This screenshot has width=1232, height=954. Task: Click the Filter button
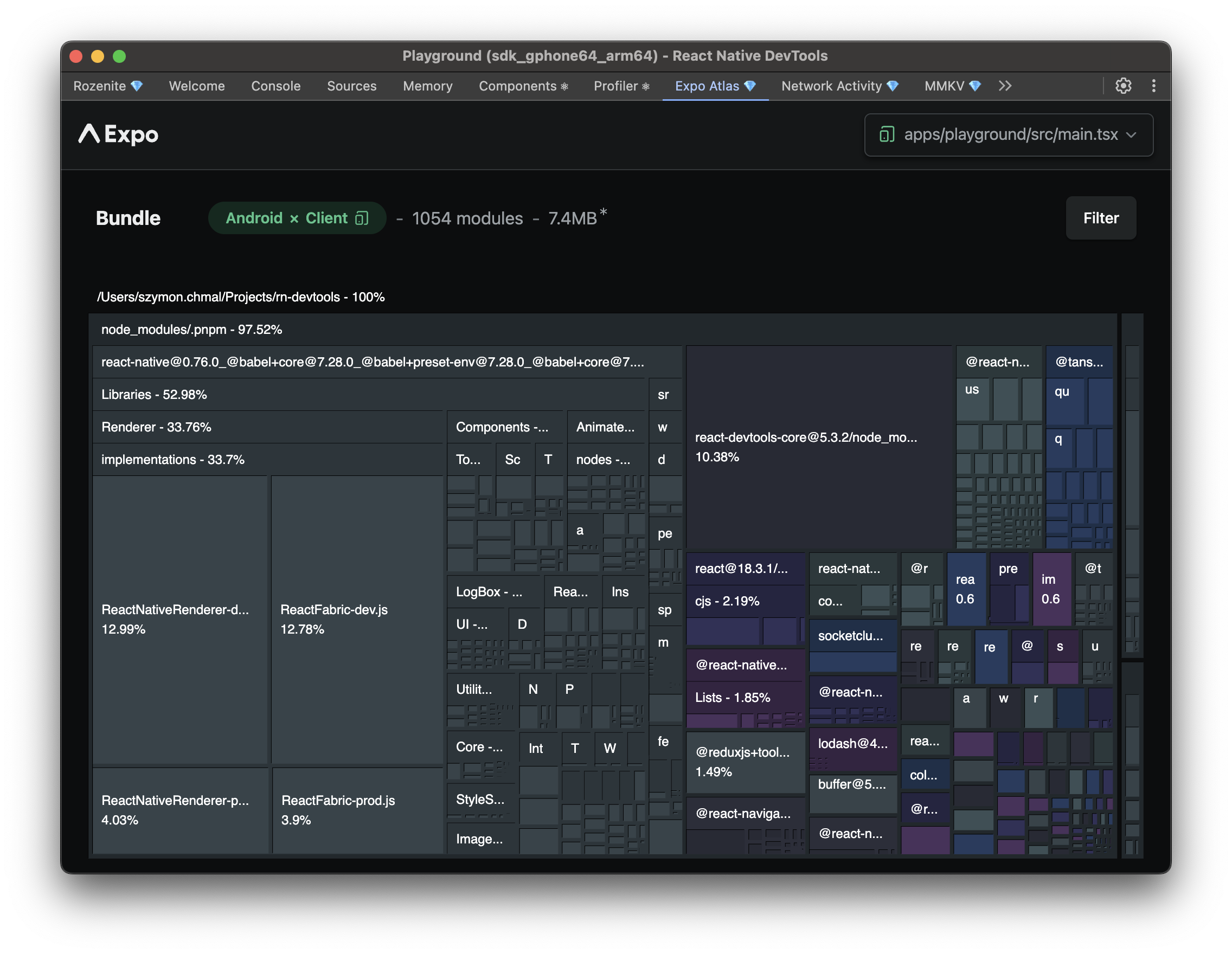click(x=1100, y=218)
